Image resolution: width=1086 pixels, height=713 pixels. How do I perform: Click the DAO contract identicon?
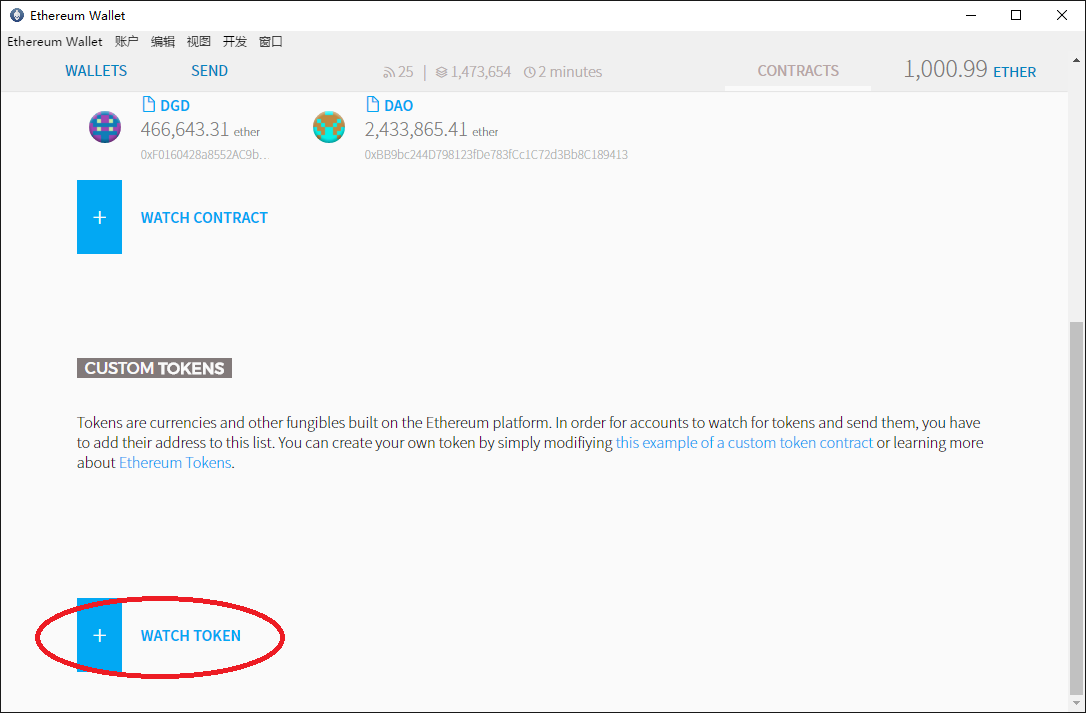pyautogui.click(x=329, y=127)
